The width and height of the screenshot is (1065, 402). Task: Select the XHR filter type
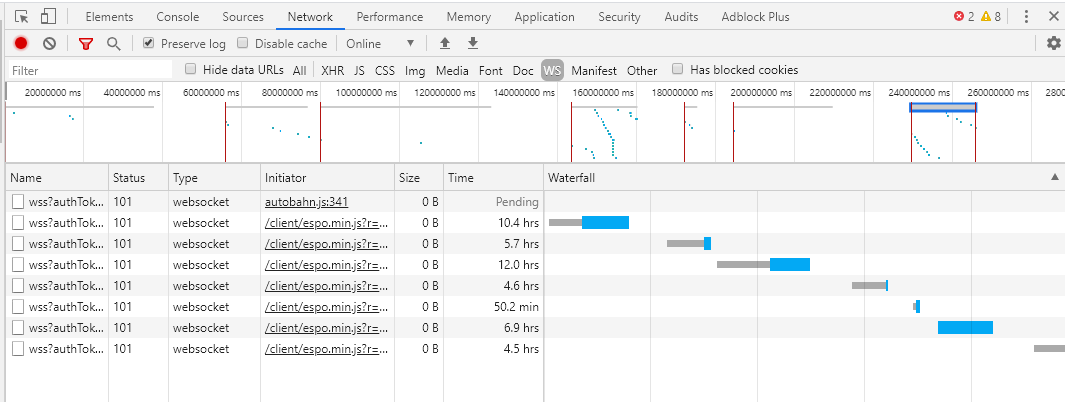pos(332,71)
